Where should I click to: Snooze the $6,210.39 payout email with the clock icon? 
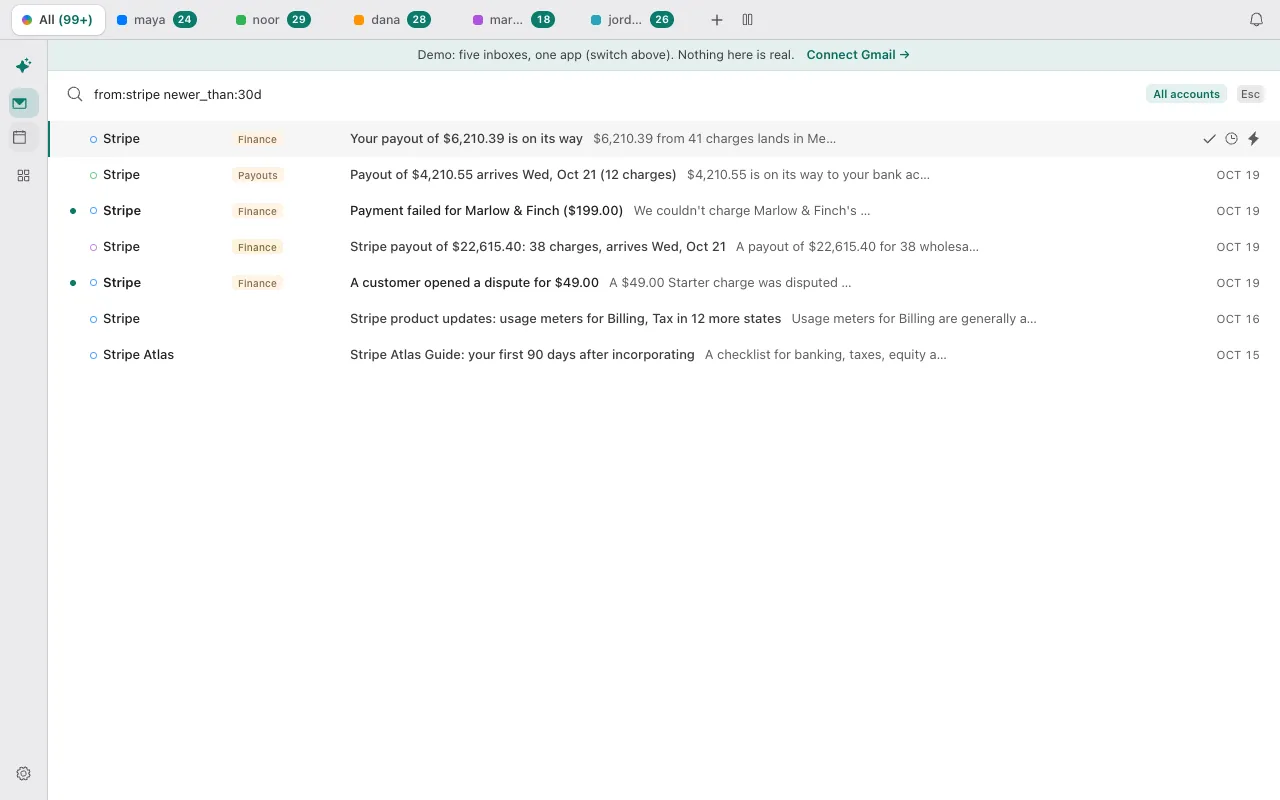point(1231,139)
